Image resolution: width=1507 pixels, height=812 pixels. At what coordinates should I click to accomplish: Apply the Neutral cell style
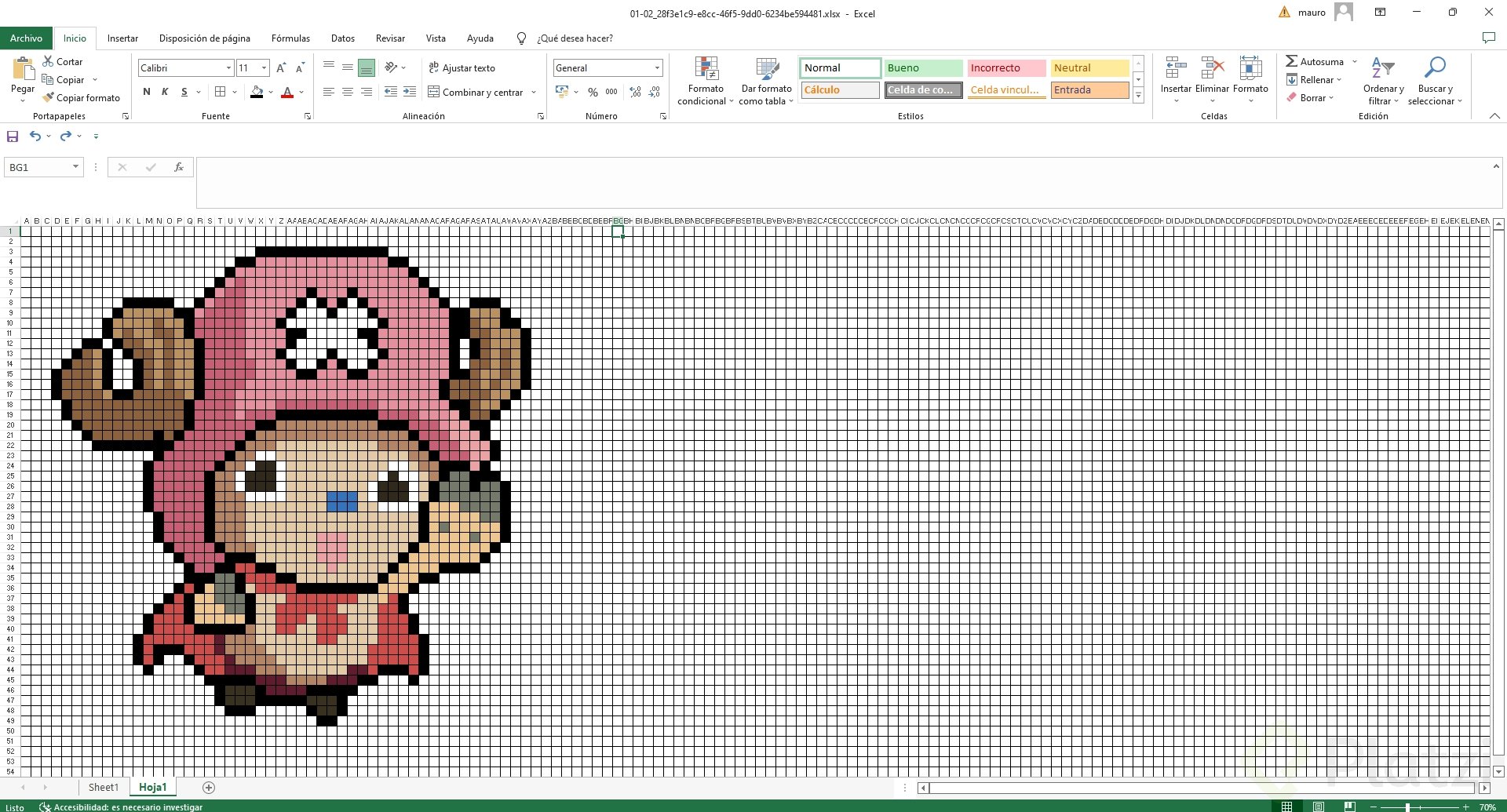(x=1089, y=68)
